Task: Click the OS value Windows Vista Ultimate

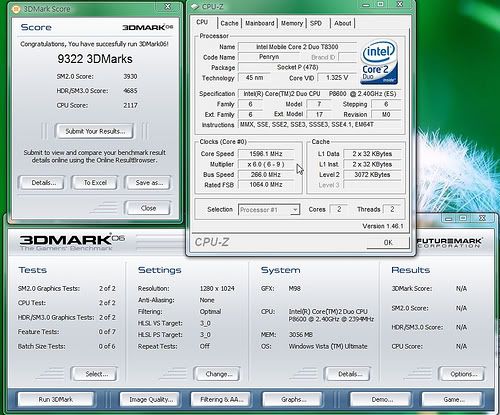Action: pyautogui.click(x=328, y=346)
